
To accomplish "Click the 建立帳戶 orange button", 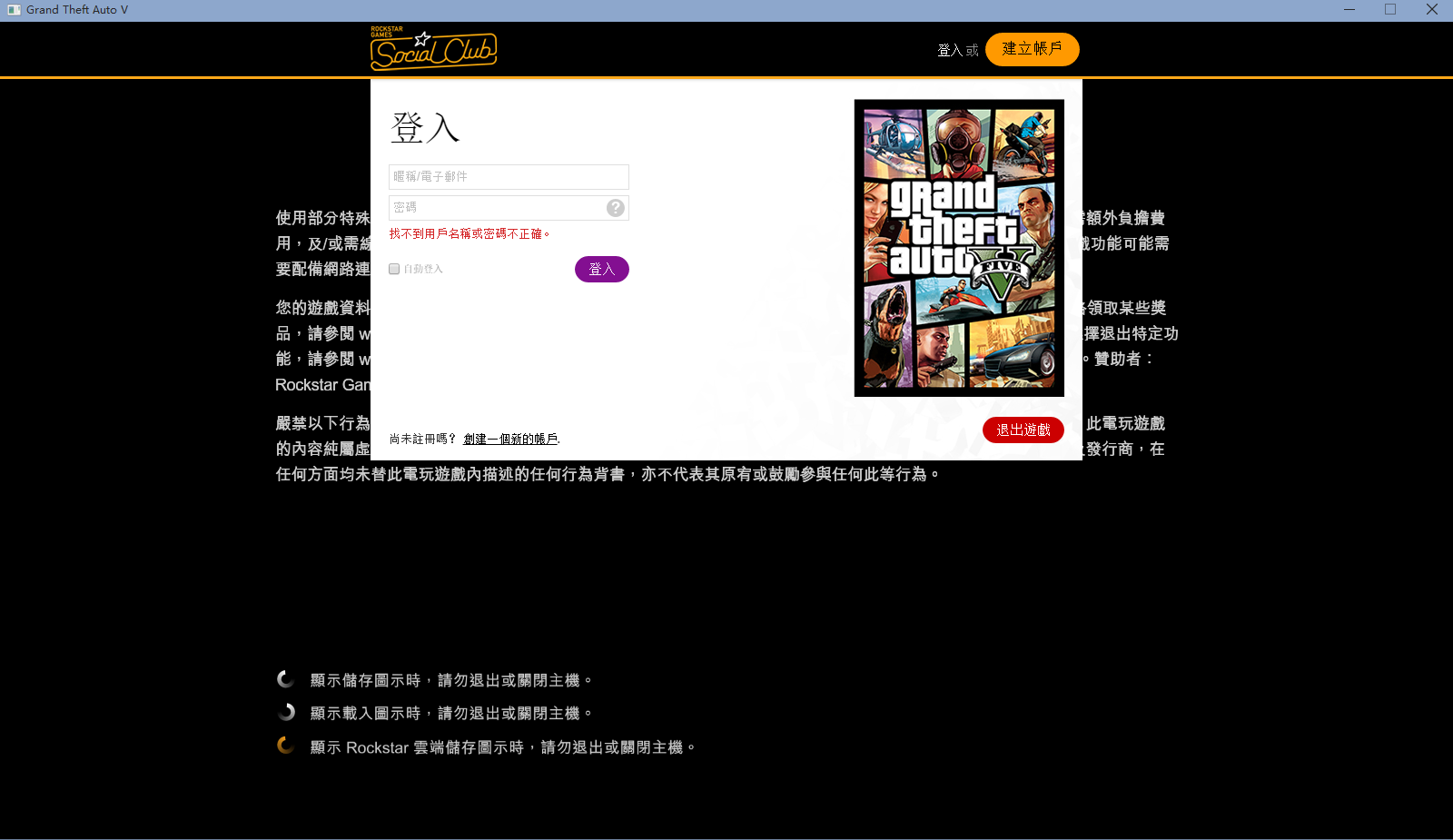I will click(x=1033, y=49).
